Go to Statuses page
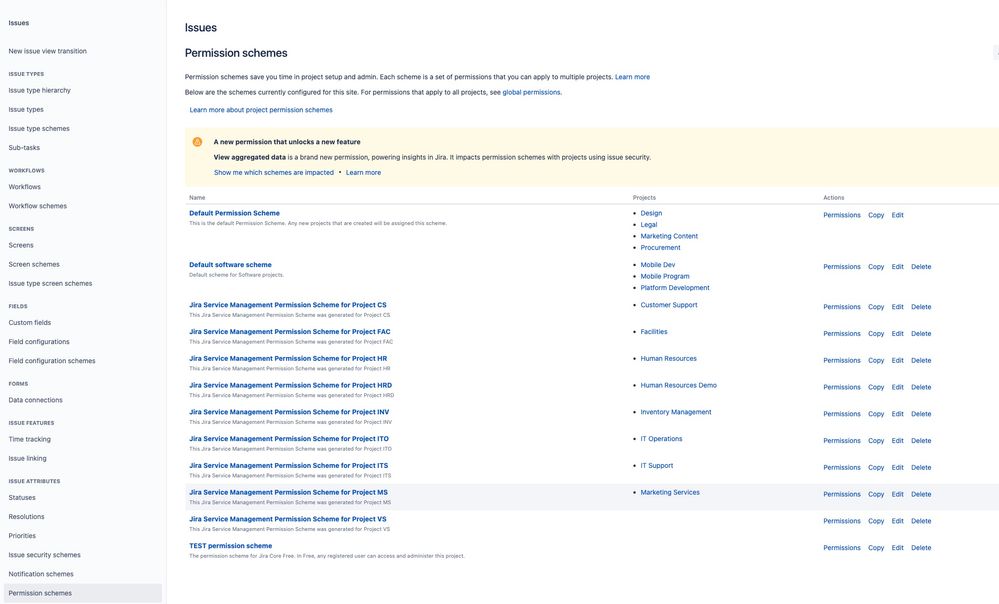The width and height of the screenshot is (999, 604). [22, 498]
